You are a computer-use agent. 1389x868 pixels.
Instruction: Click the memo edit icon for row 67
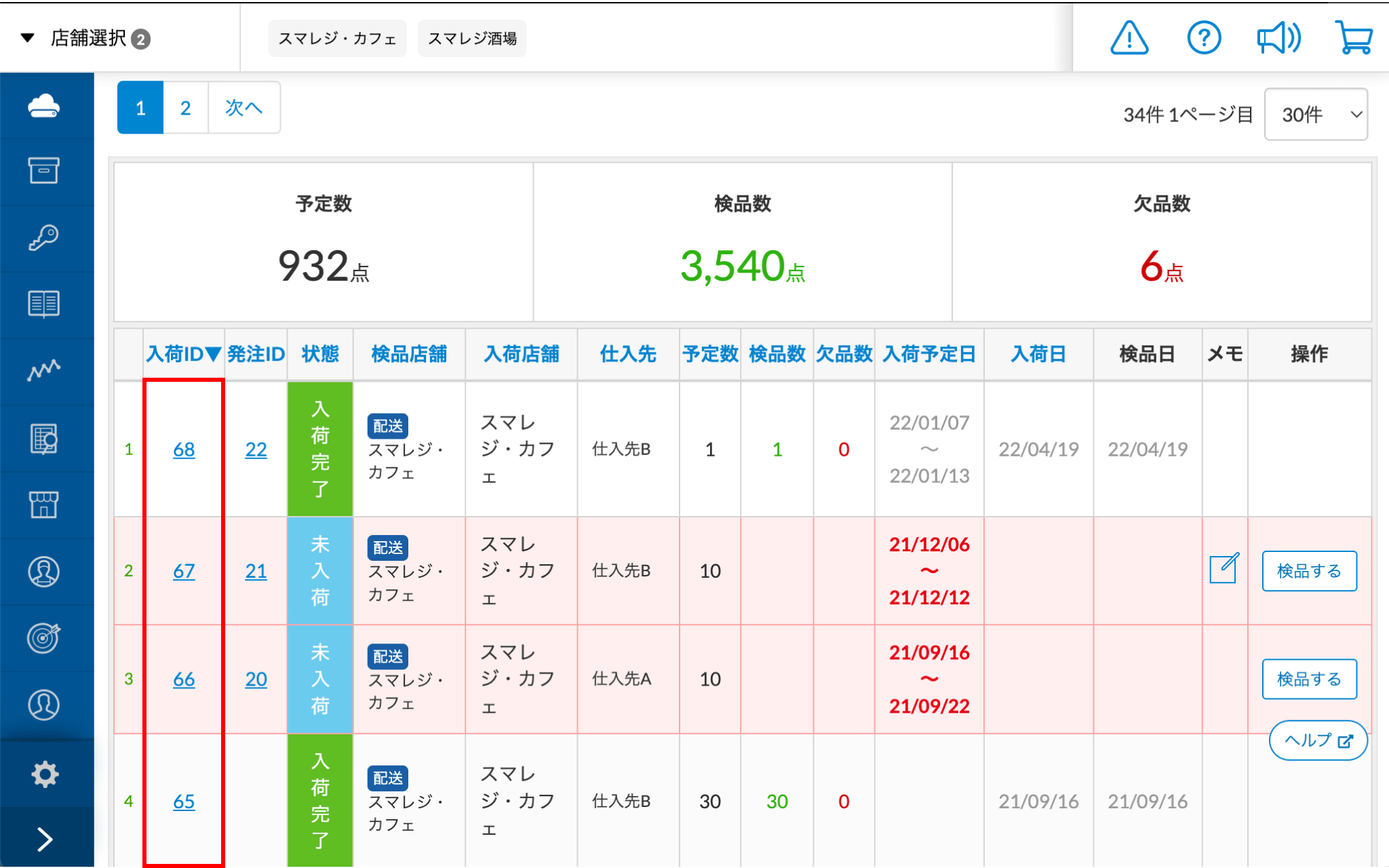pos(1224,569)
